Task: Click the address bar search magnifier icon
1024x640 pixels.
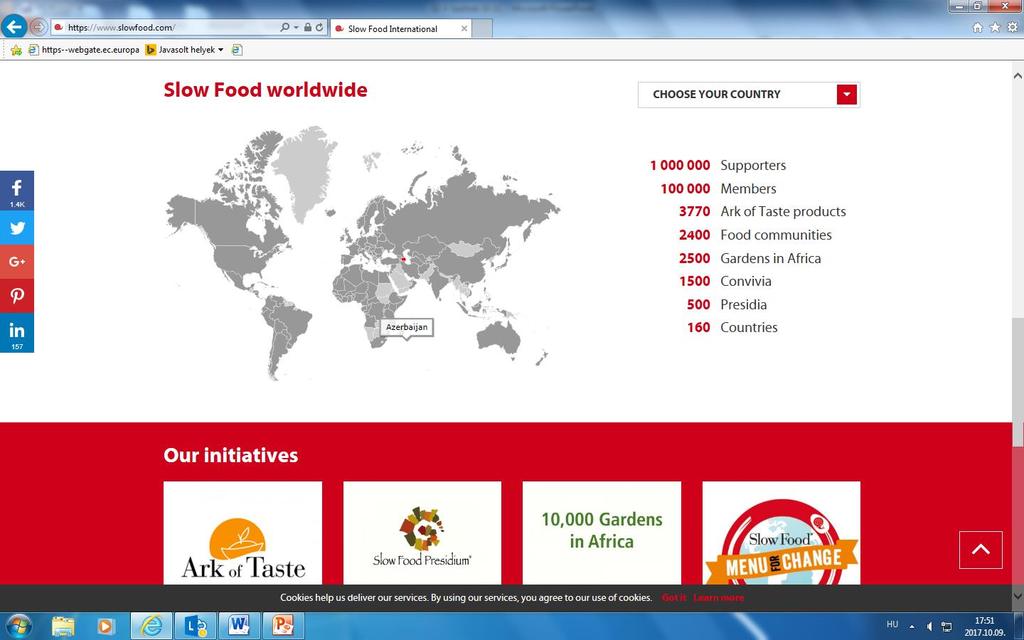Action: tap(285, 27)
